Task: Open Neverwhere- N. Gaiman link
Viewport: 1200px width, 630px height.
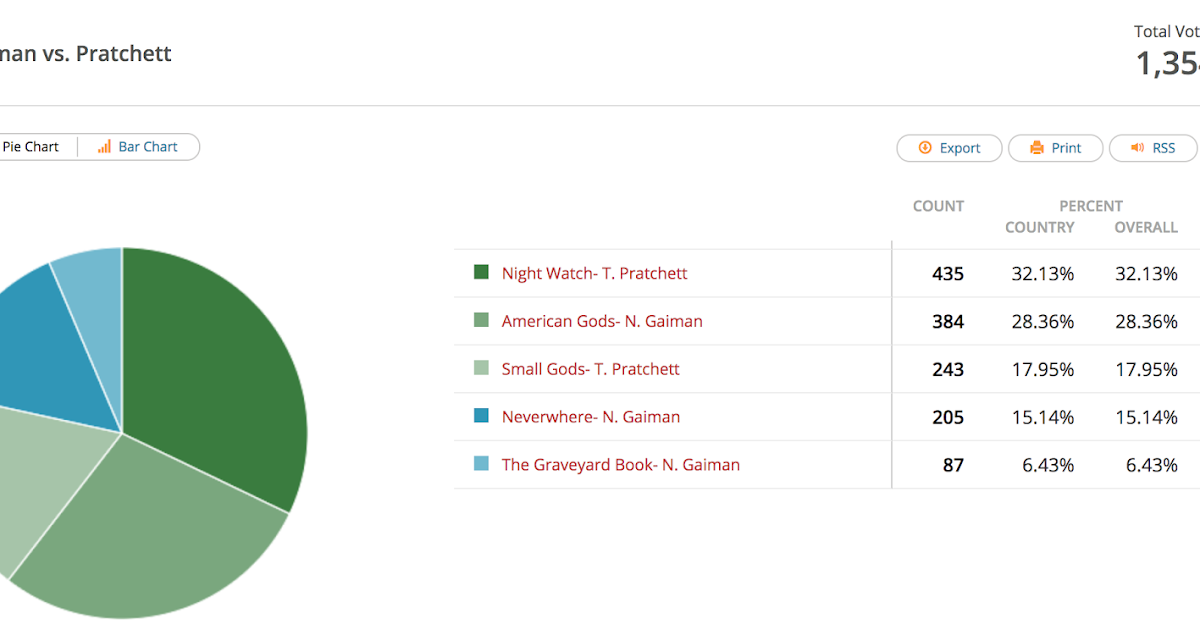Action: 590,417
